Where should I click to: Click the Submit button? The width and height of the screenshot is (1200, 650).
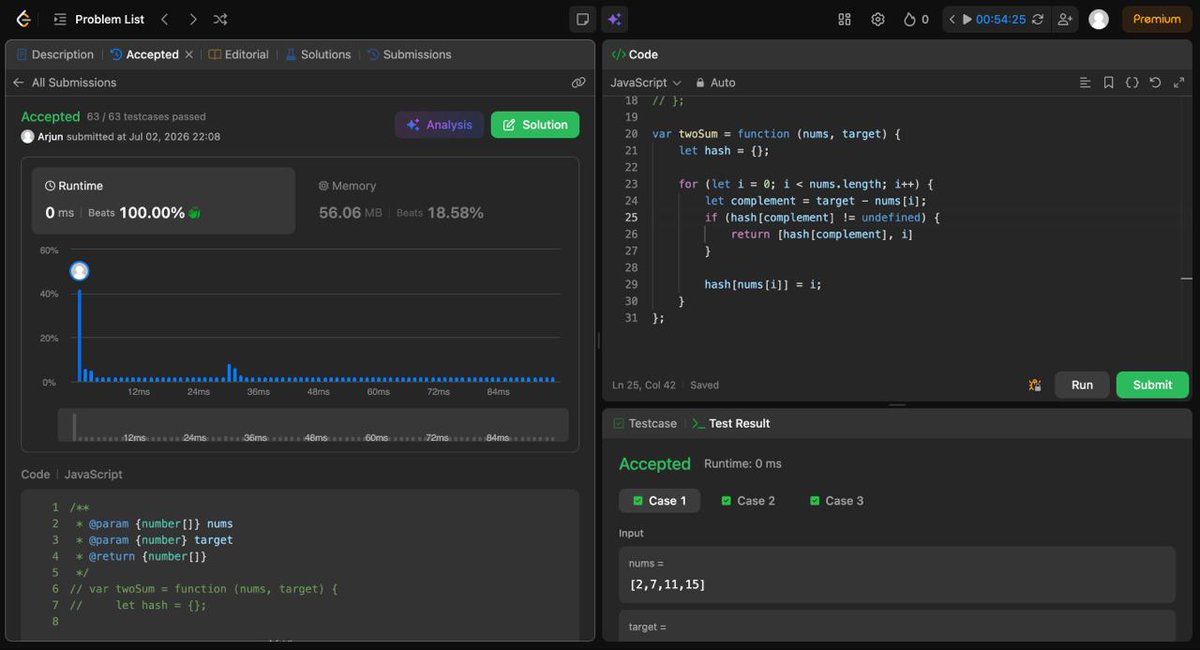[x=1153, y=385]
